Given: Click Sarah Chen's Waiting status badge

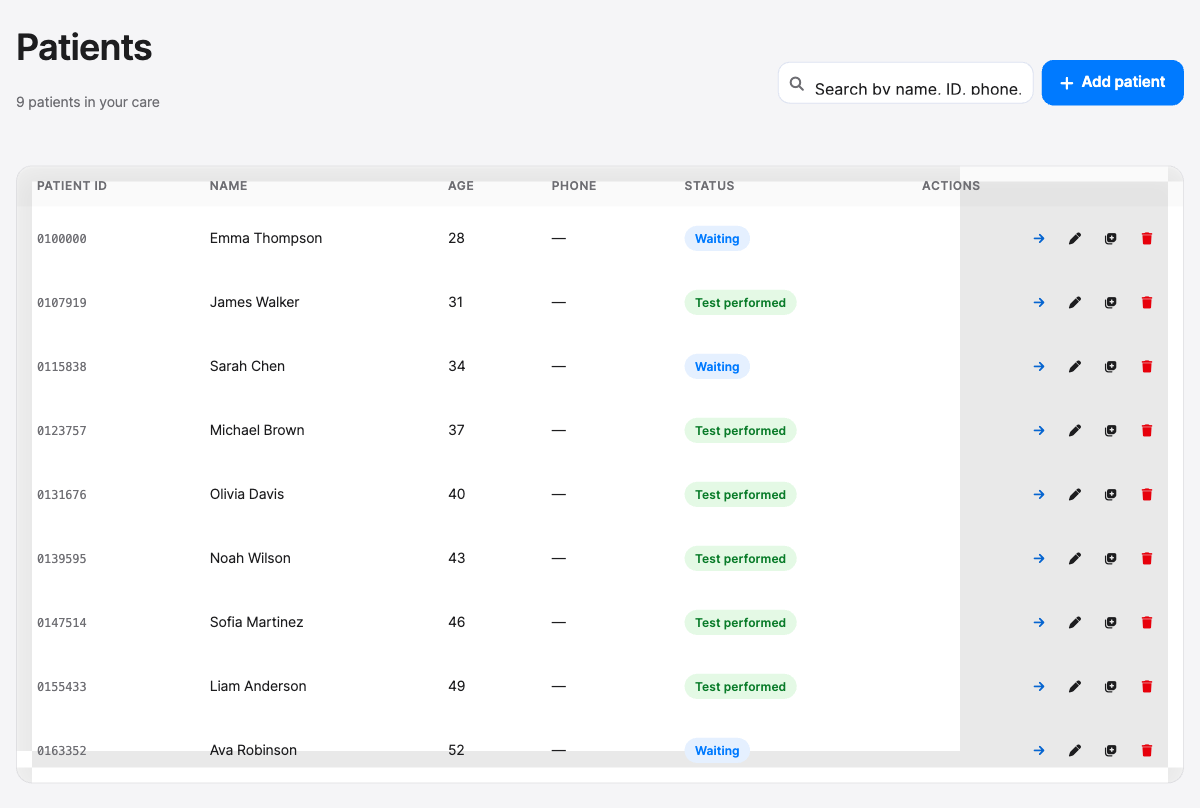Looking at the screenshot, I should click(x=717, y=367).
